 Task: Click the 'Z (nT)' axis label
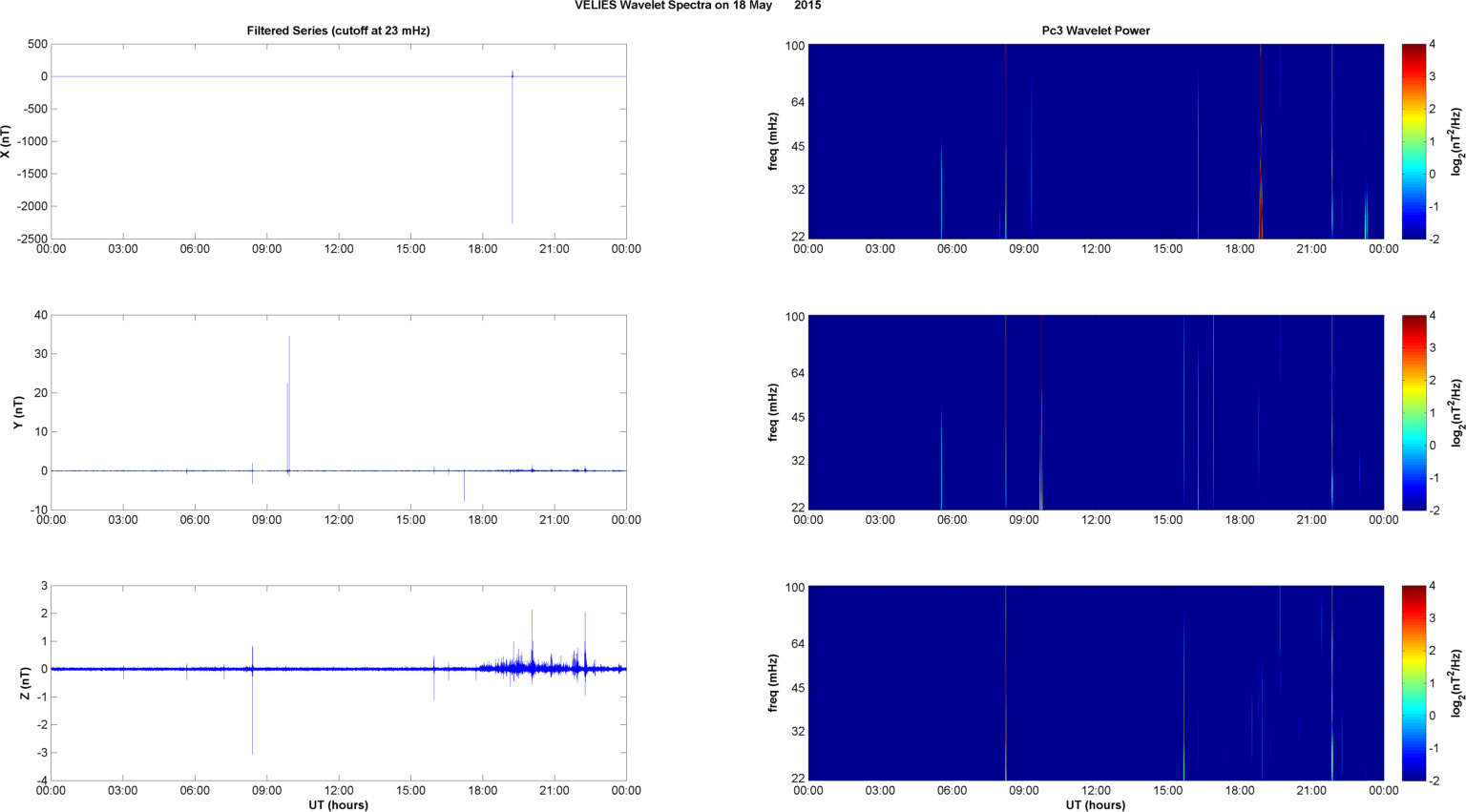26,683
